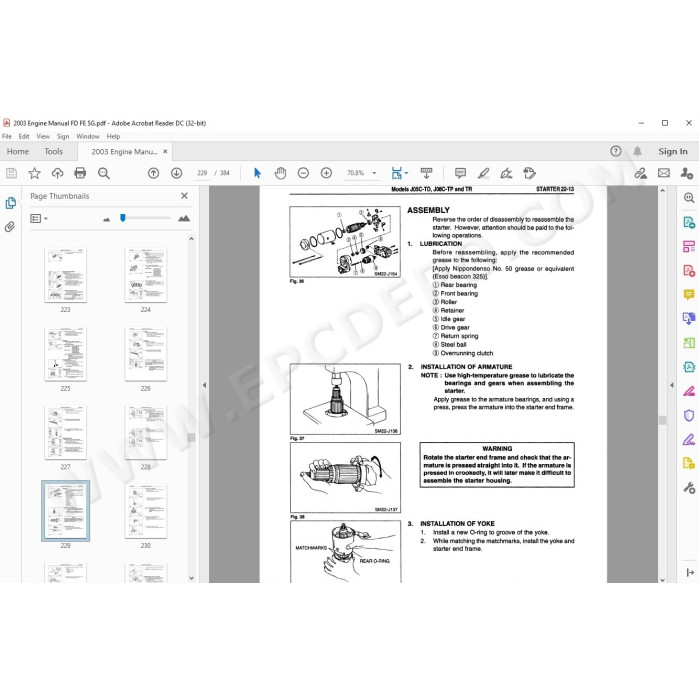This screenshot has height=700, width=700.
Task: Click the cloud upload icon
Action: point(57,173)
